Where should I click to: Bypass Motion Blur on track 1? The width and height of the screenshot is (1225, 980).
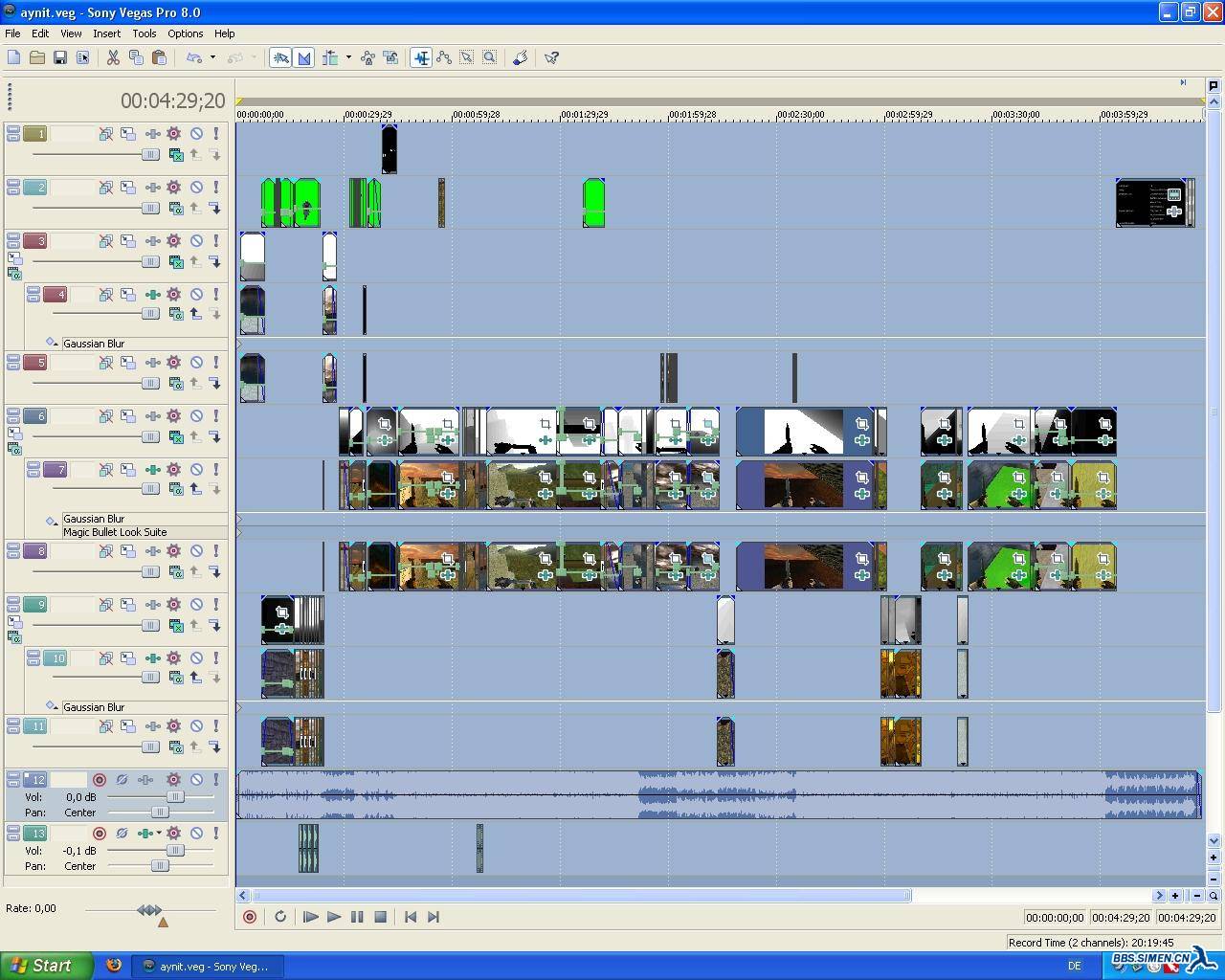(x=106, y=134)
